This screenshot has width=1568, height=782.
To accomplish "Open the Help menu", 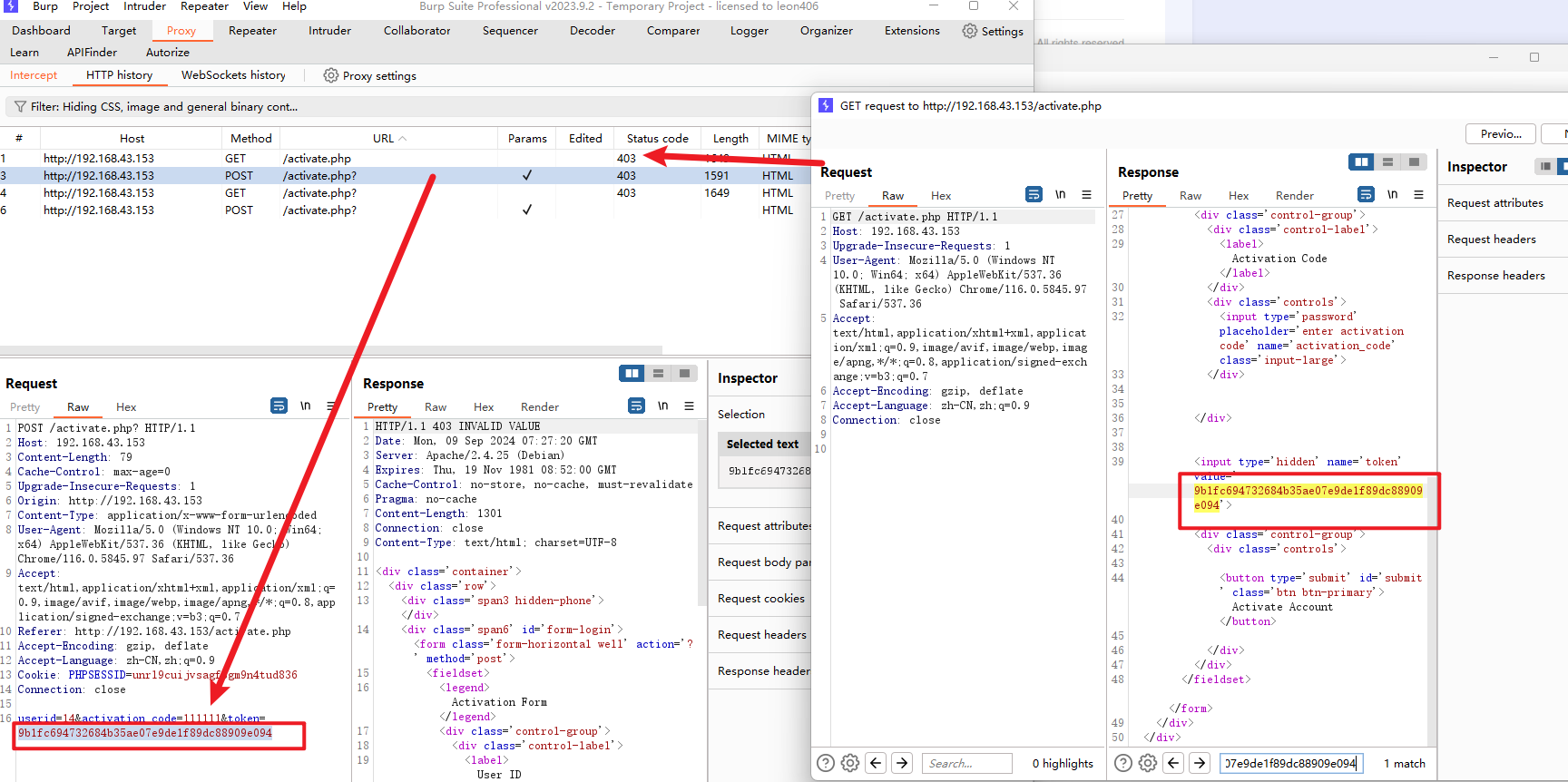I will point(294,6).
